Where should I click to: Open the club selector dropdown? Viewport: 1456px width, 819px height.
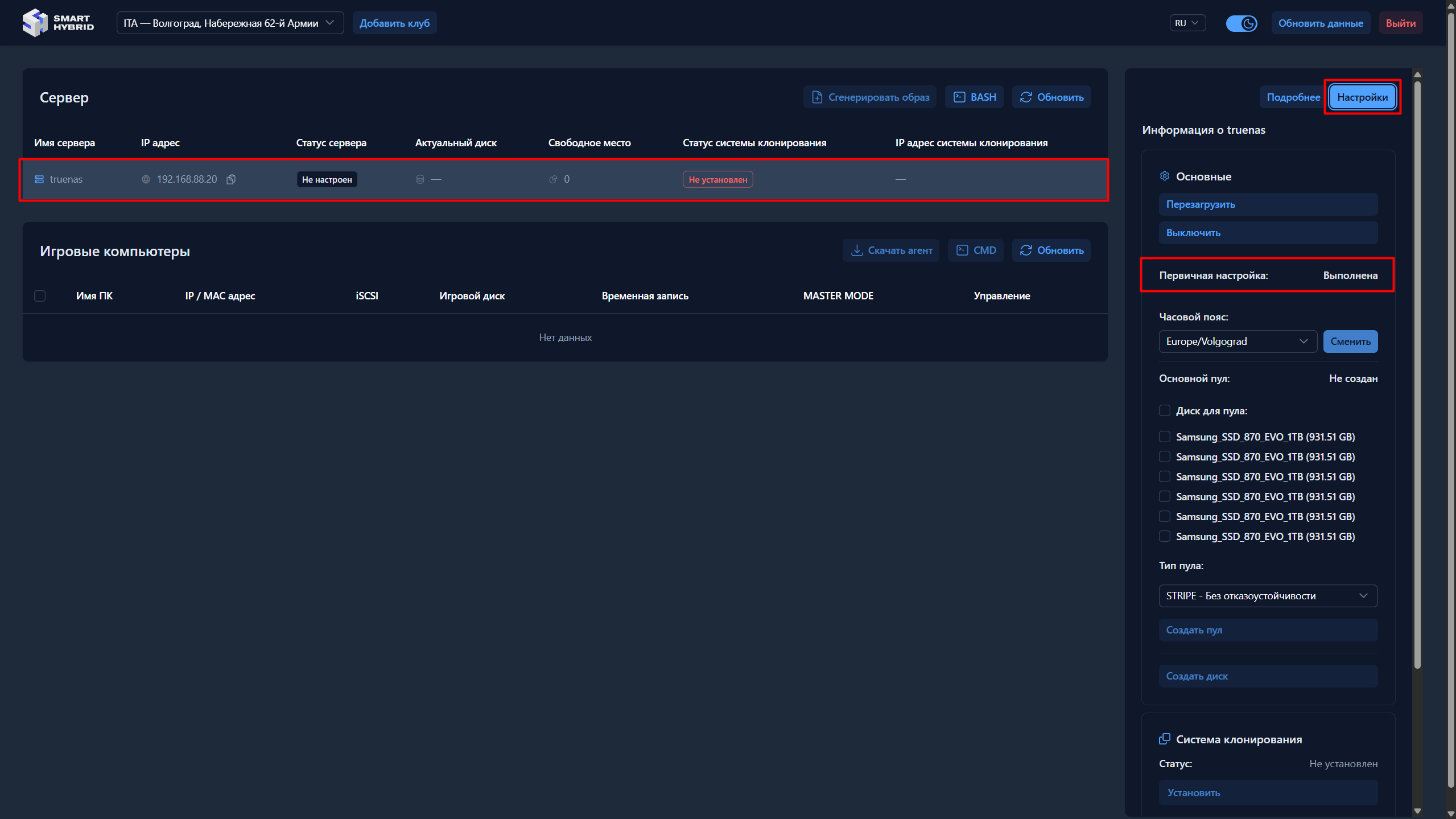(230, 23)
